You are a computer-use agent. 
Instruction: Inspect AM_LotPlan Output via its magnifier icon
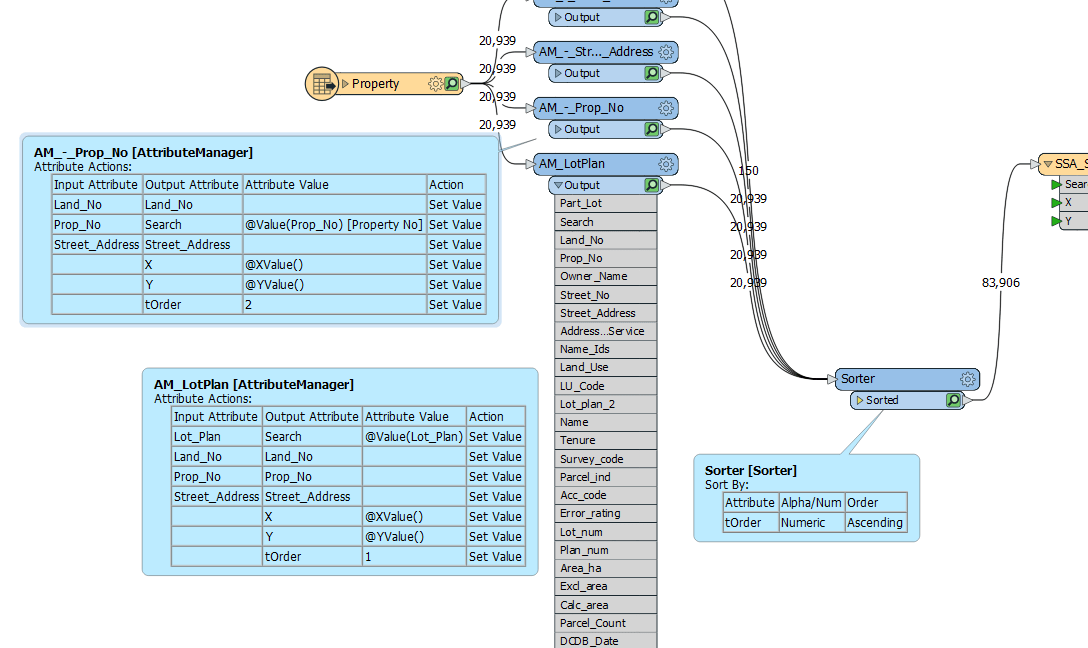pyautogui.click(x=652, y=184)
